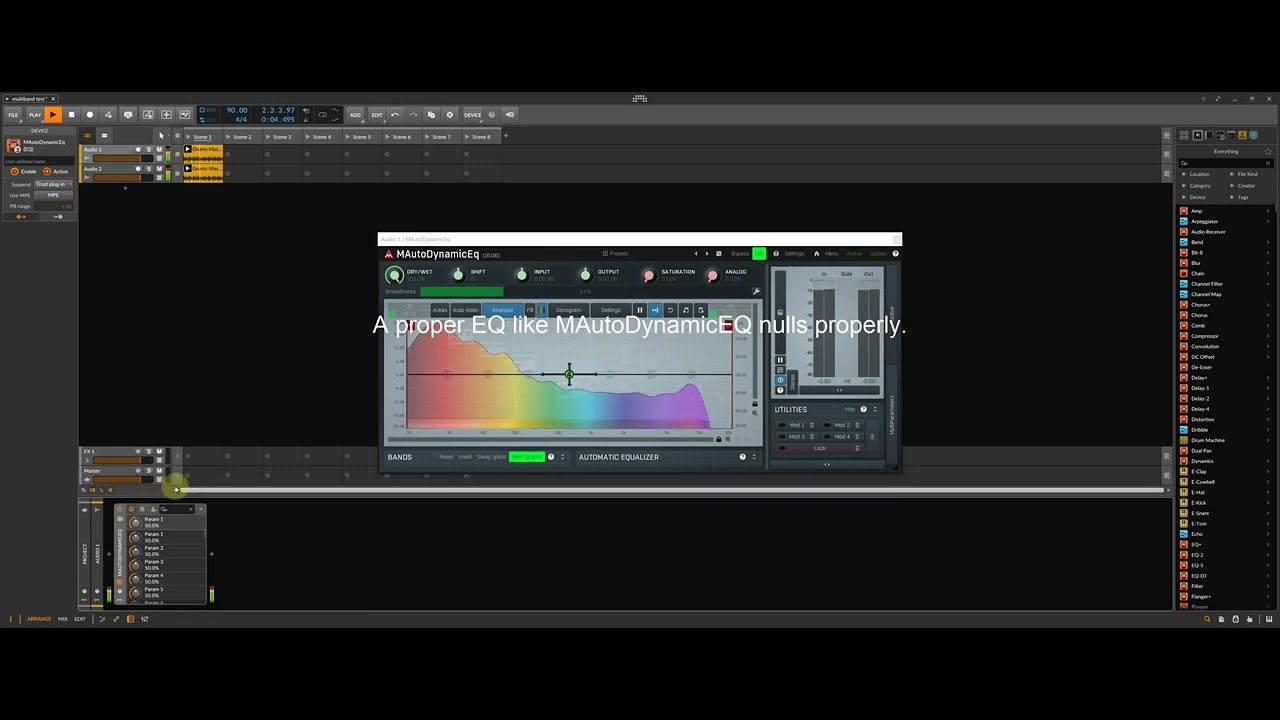Toggle the green Band graphs button
This screenshot has width=1280, height=720.
(526, 457)
